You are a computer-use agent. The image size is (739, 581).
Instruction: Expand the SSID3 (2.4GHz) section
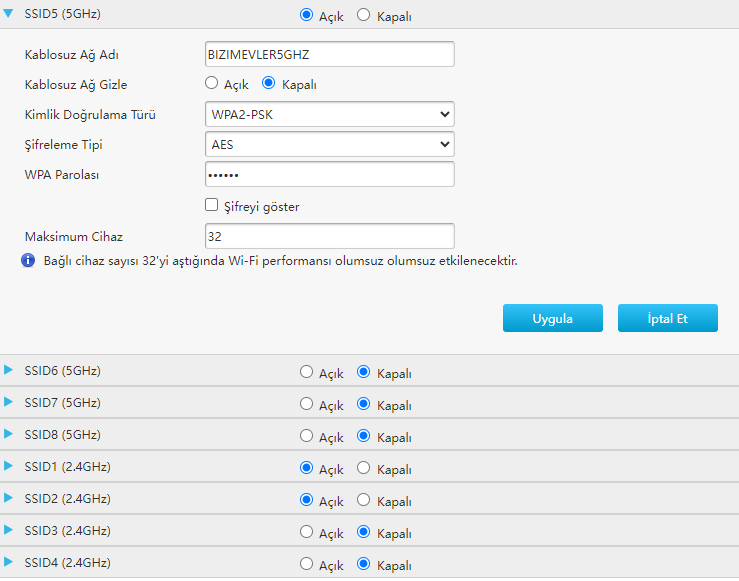click(x=9, y=531)
